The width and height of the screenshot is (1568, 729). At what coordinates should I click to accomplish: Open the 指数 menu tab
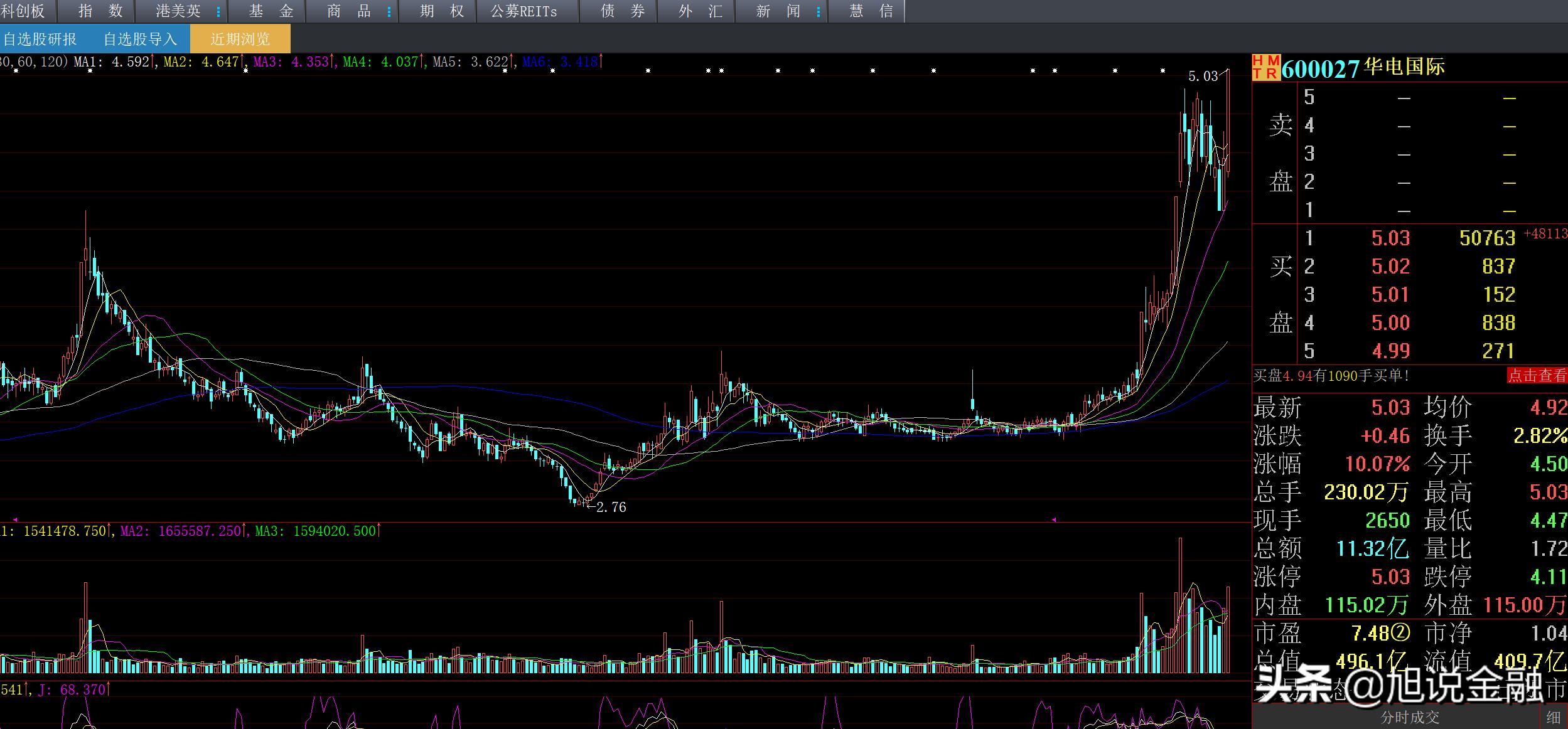pyautogui.click(x=100, y=11)
